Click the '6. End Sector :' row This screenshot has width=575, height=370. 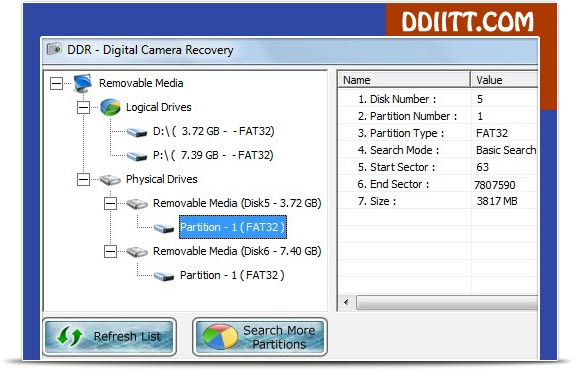click(438, 184)
